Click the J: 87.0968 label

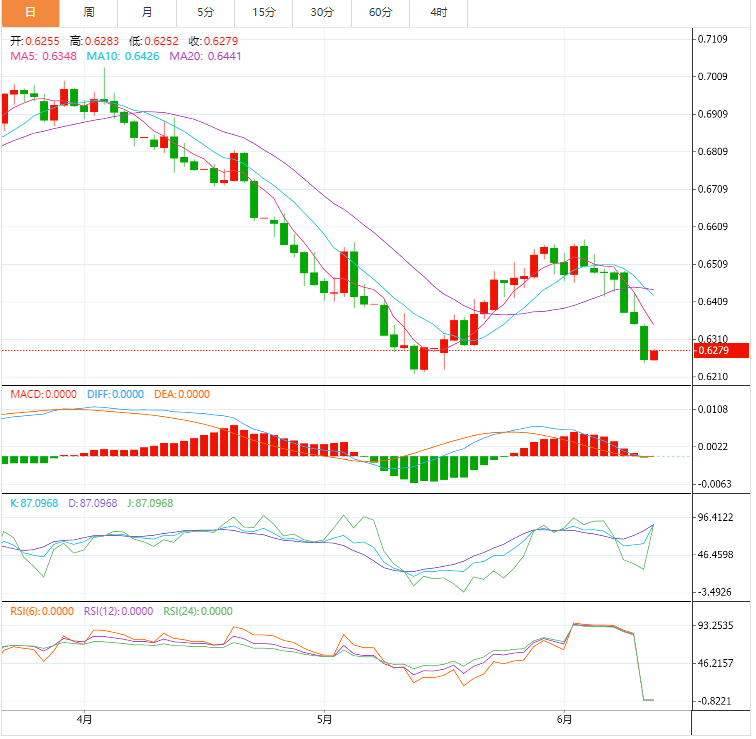(150, 504)
